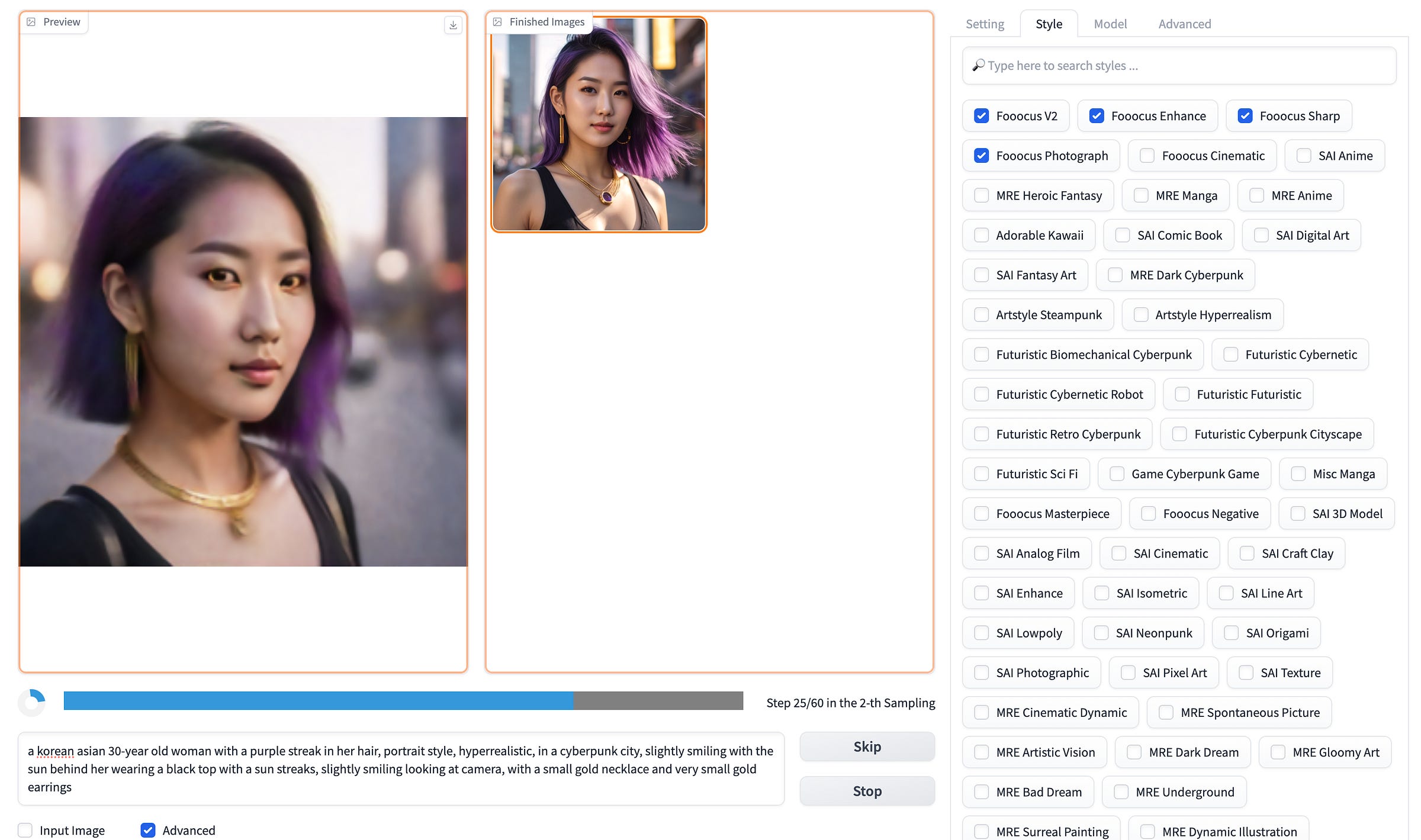
Task: Click the Finished Images label icon
Action: click(x=497, y=22)
